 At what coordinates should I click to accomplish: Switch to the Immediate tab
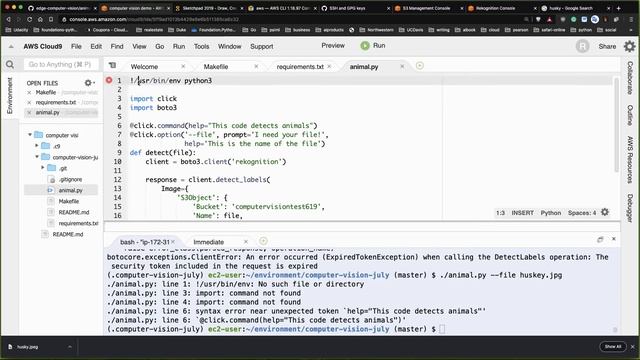[x=209, y=242]
